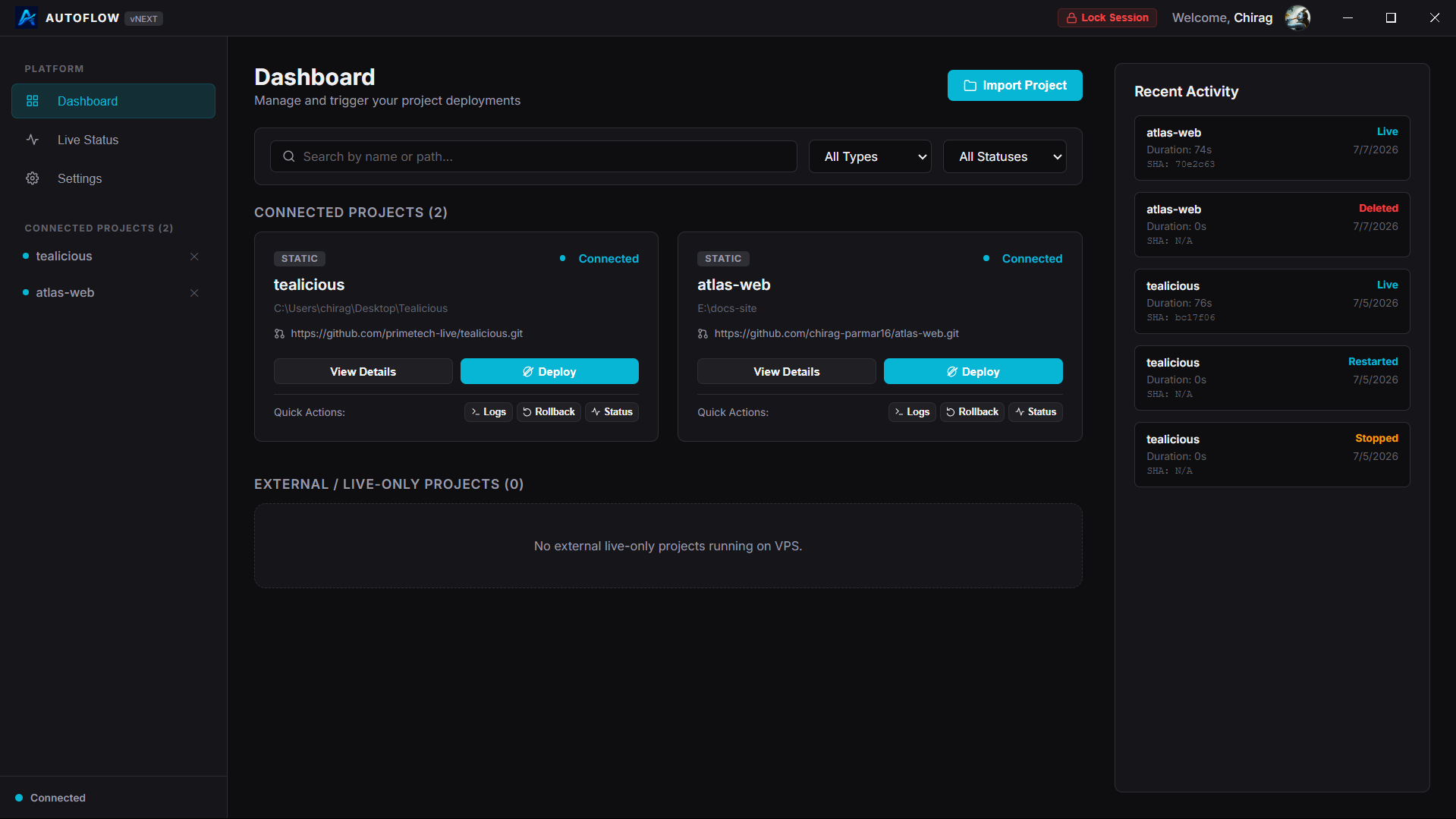This screenshot has height=819, width=1456.
Task: Click the Live Status pulse icon
Action: tap(33, 140)
